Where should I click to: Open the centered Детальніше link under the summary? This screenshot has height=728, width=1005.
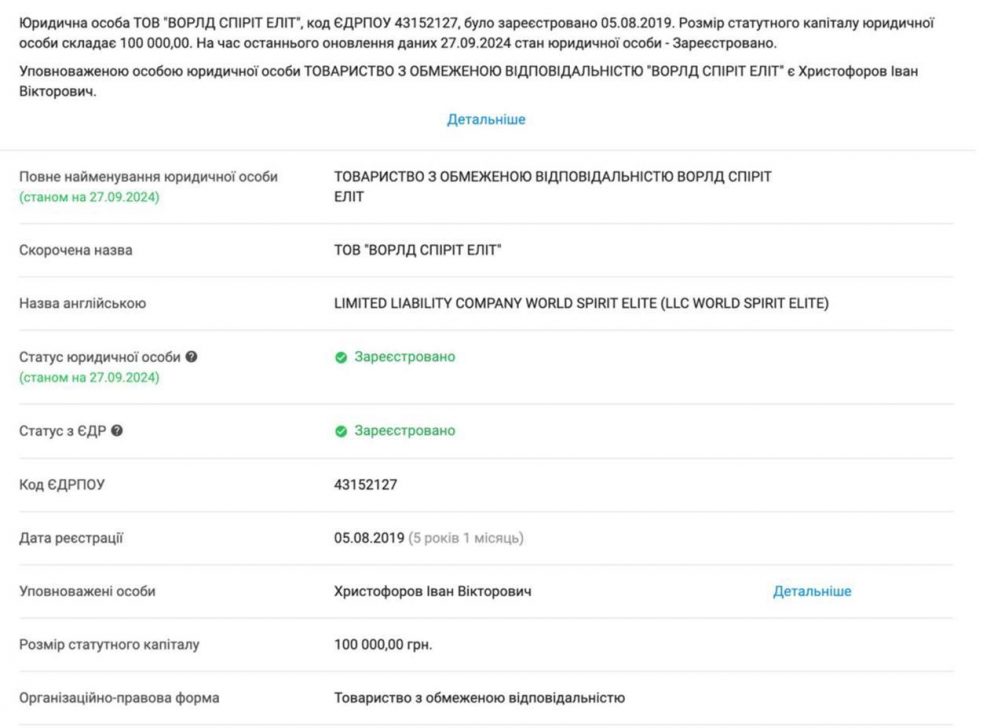tap(486, 119)
